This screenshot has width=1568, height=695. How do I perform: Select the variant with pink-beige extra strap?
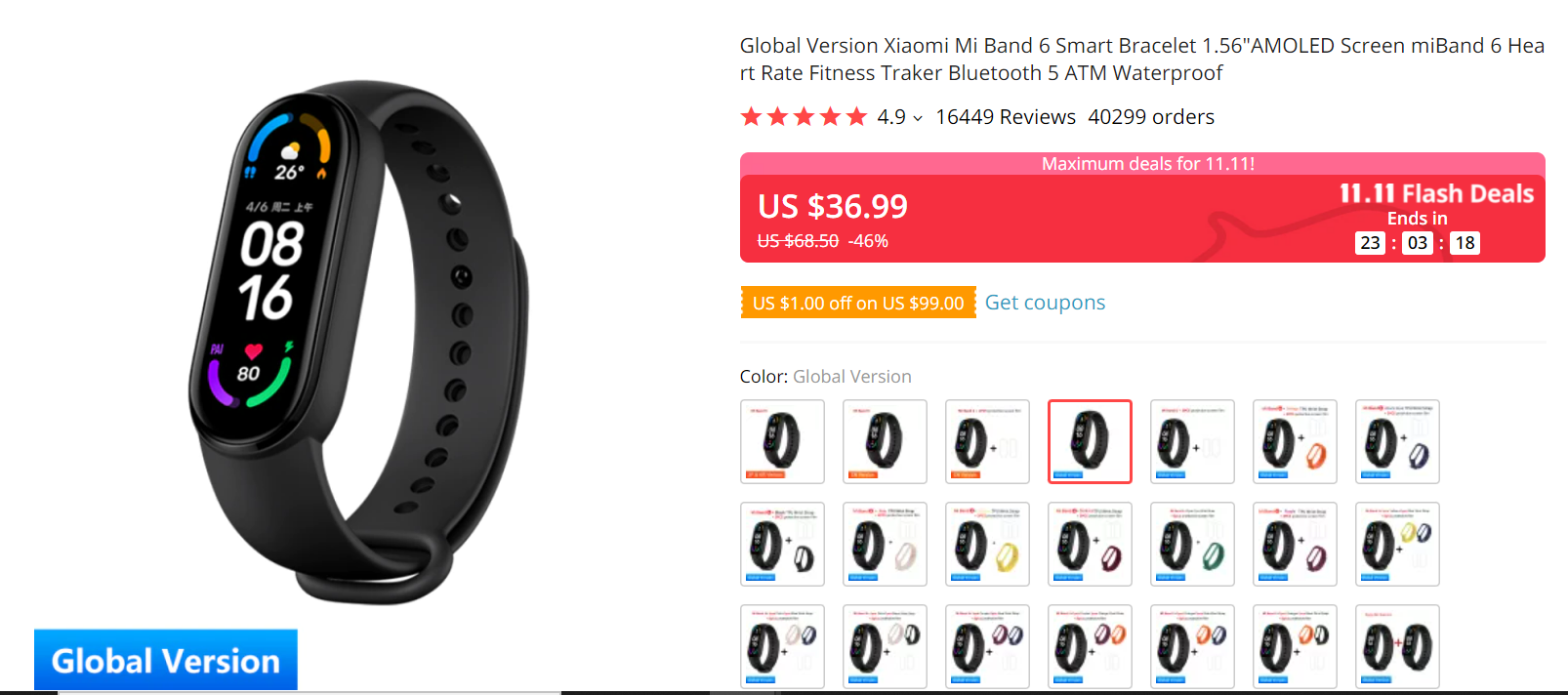click(x=885, y=545)
